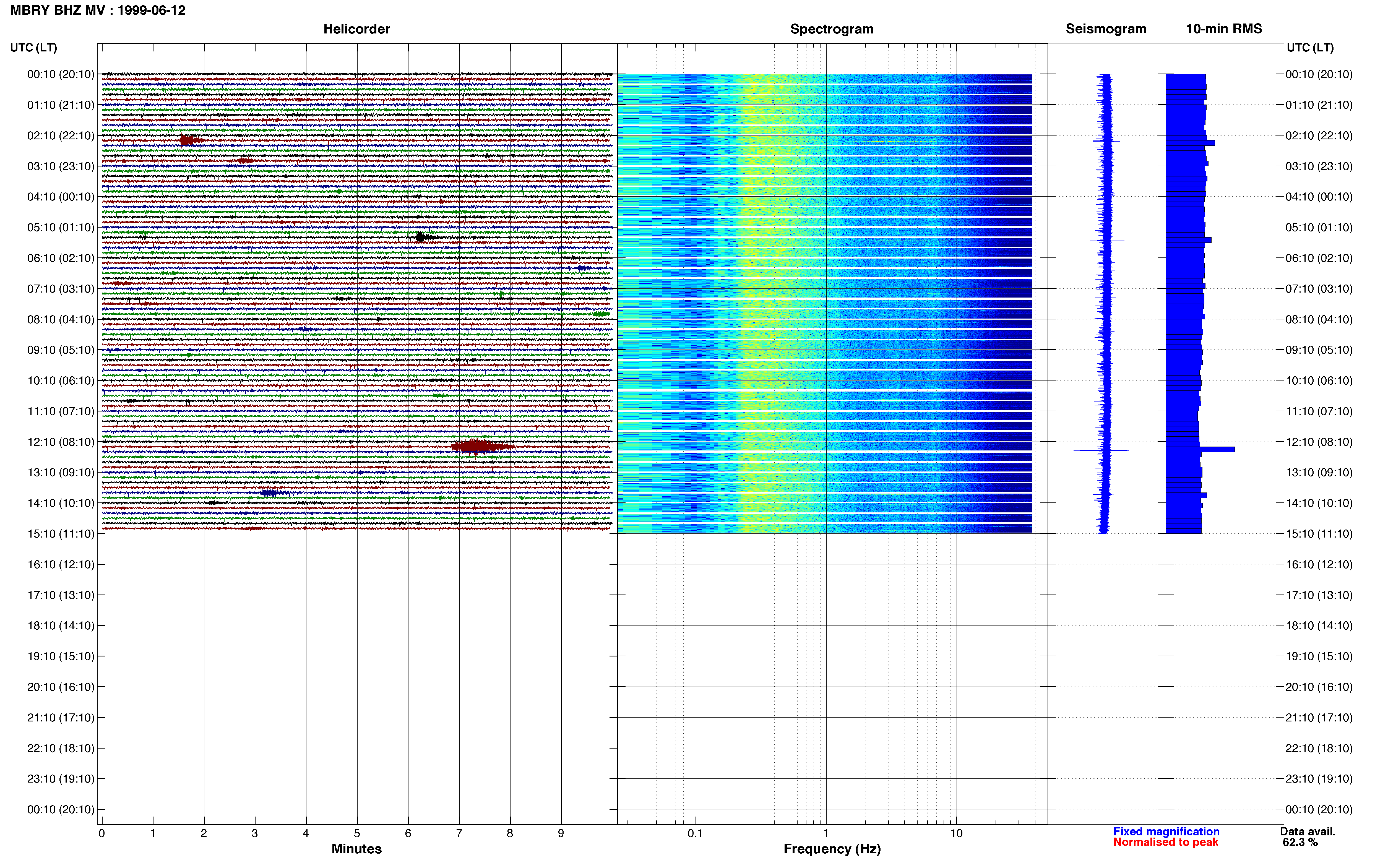The height and width of the screenshot is (868, 1388).
Task: Click the left time label '16:10 (12:10)'
Action: point(60,564)
